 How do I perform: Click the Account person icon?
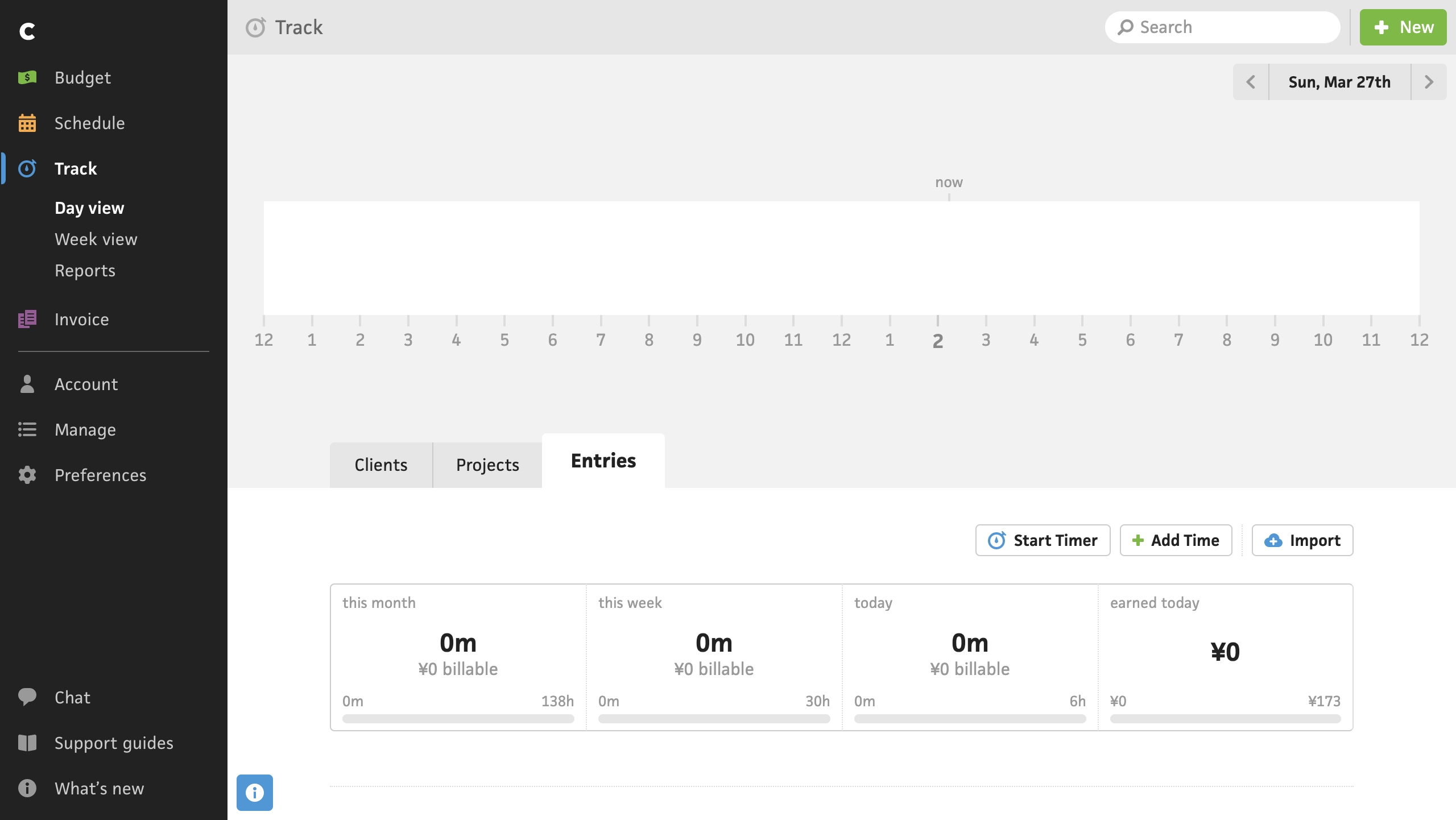[x=27, y=384]
